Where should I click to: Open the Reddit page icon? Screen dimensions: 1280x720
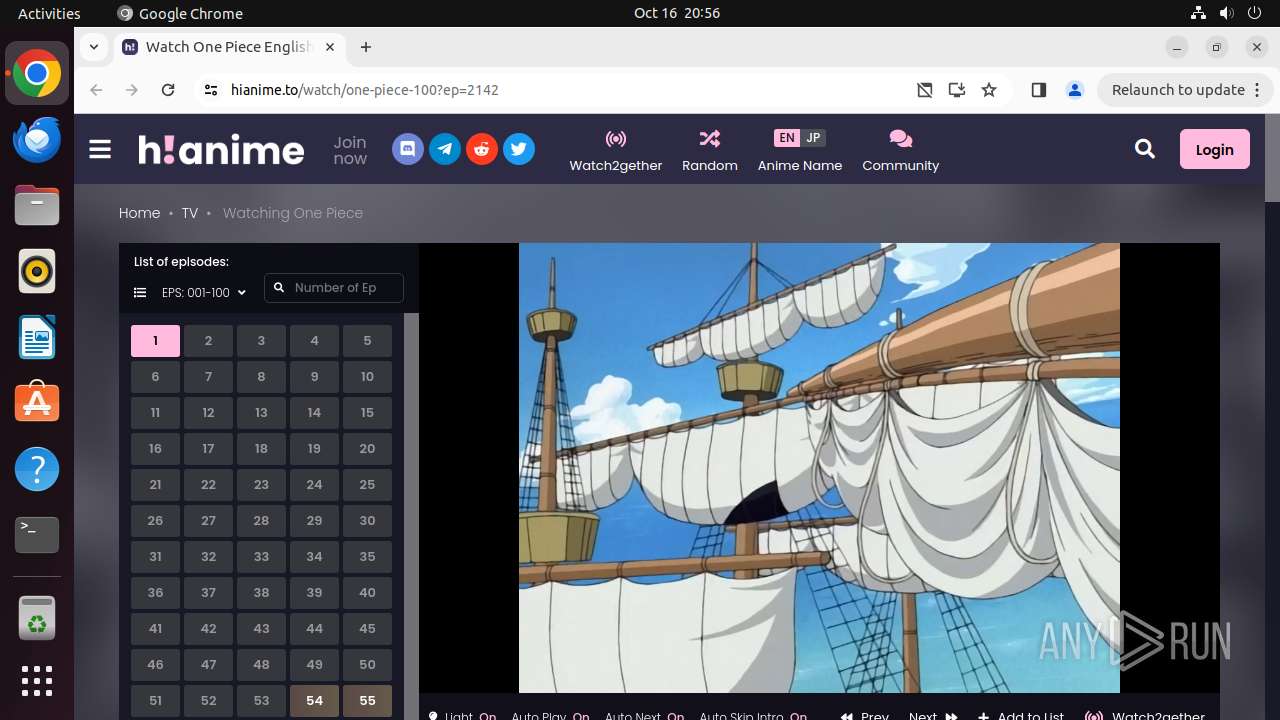(x=482, y=150)
